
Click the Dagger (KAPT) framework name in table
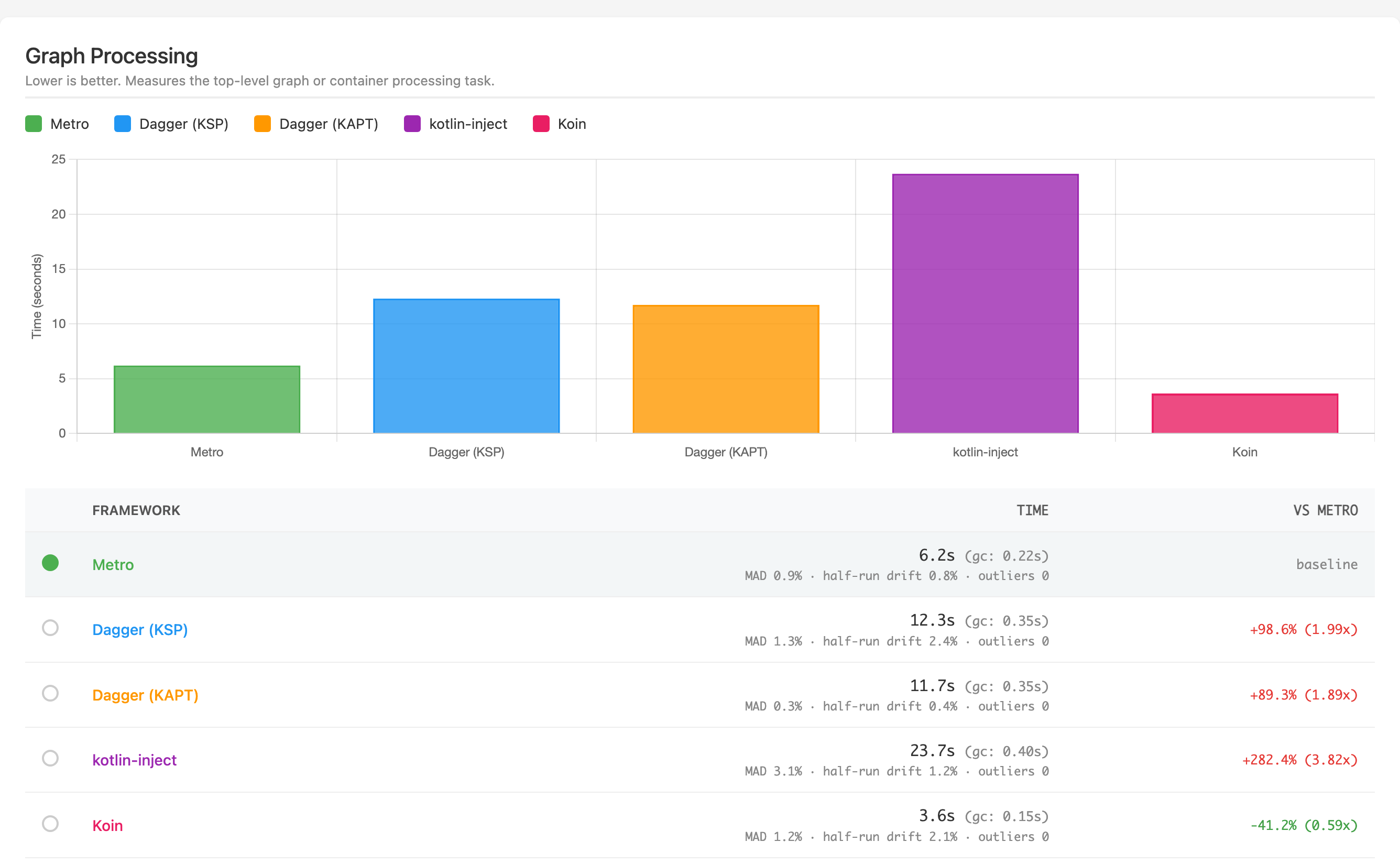(145, 695)
